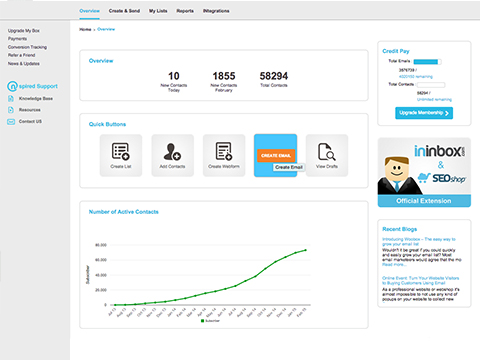Click the Create List icon
Viewport: 480px width, 360px height.
pos(121,151)
